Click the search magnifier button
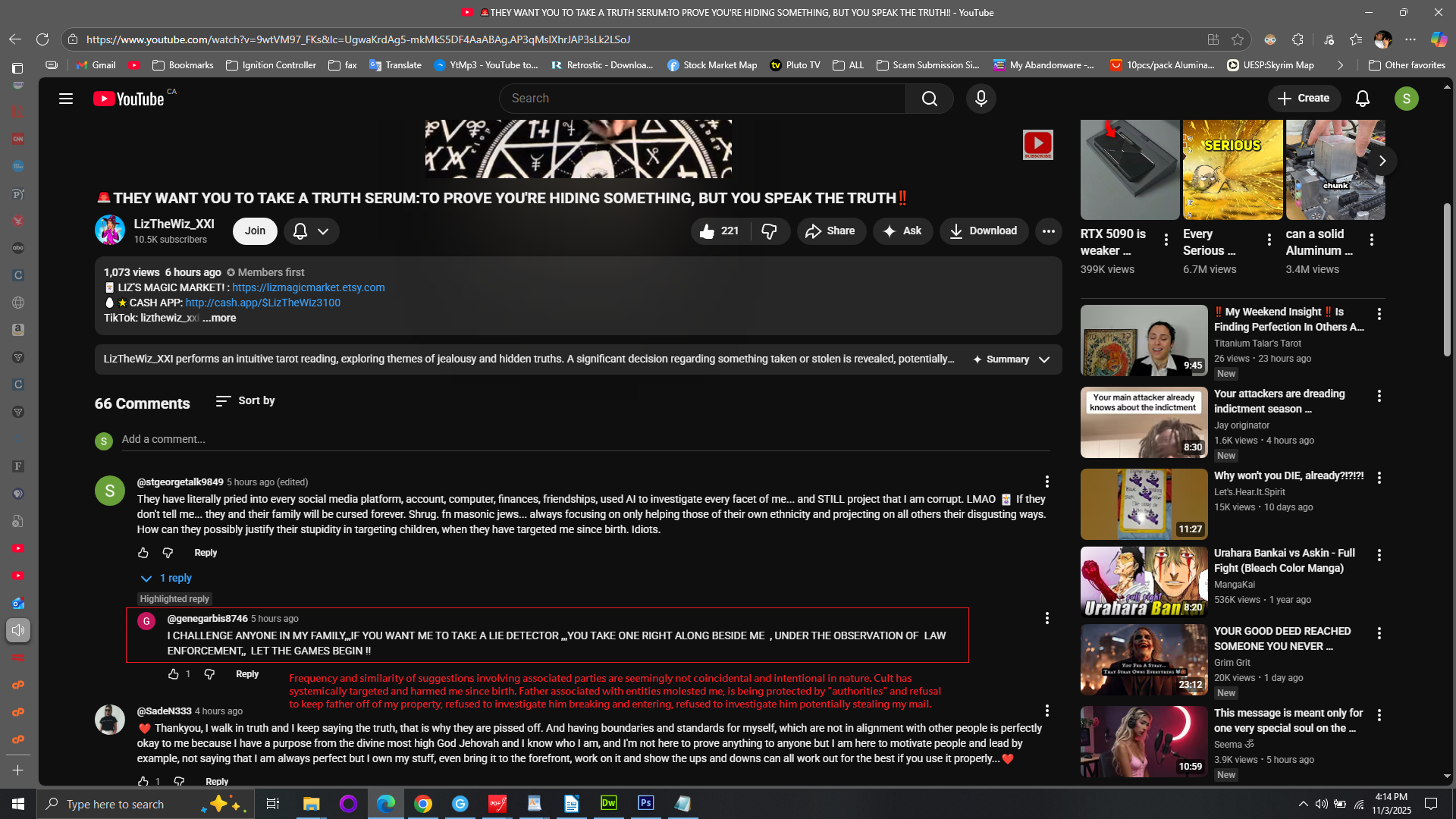The width and height of the screenshot is (1456, 819). pos(929,99)
